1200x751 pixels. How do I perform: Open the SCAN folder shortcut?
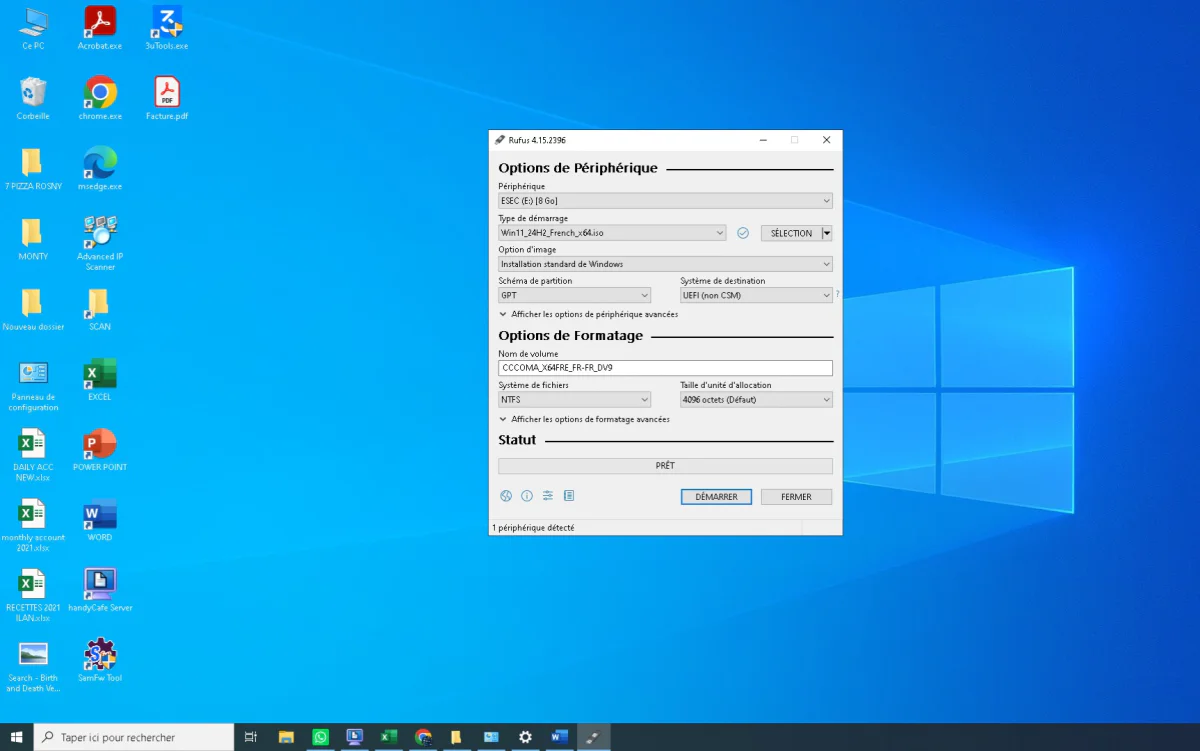click(100, 309)
